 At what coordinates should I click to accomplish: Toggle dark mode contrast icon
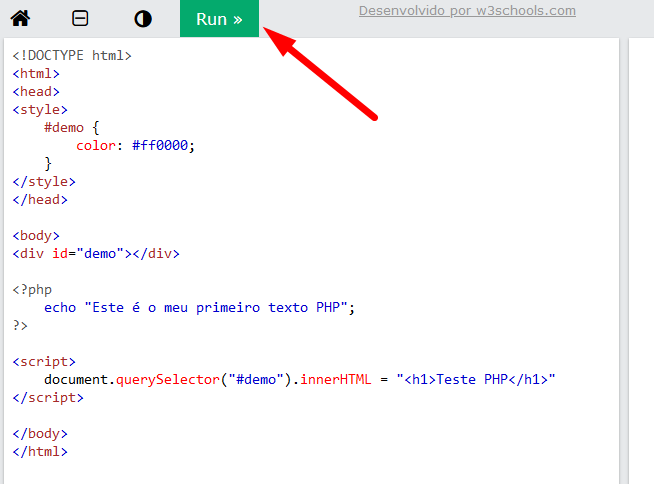point(143,19)
